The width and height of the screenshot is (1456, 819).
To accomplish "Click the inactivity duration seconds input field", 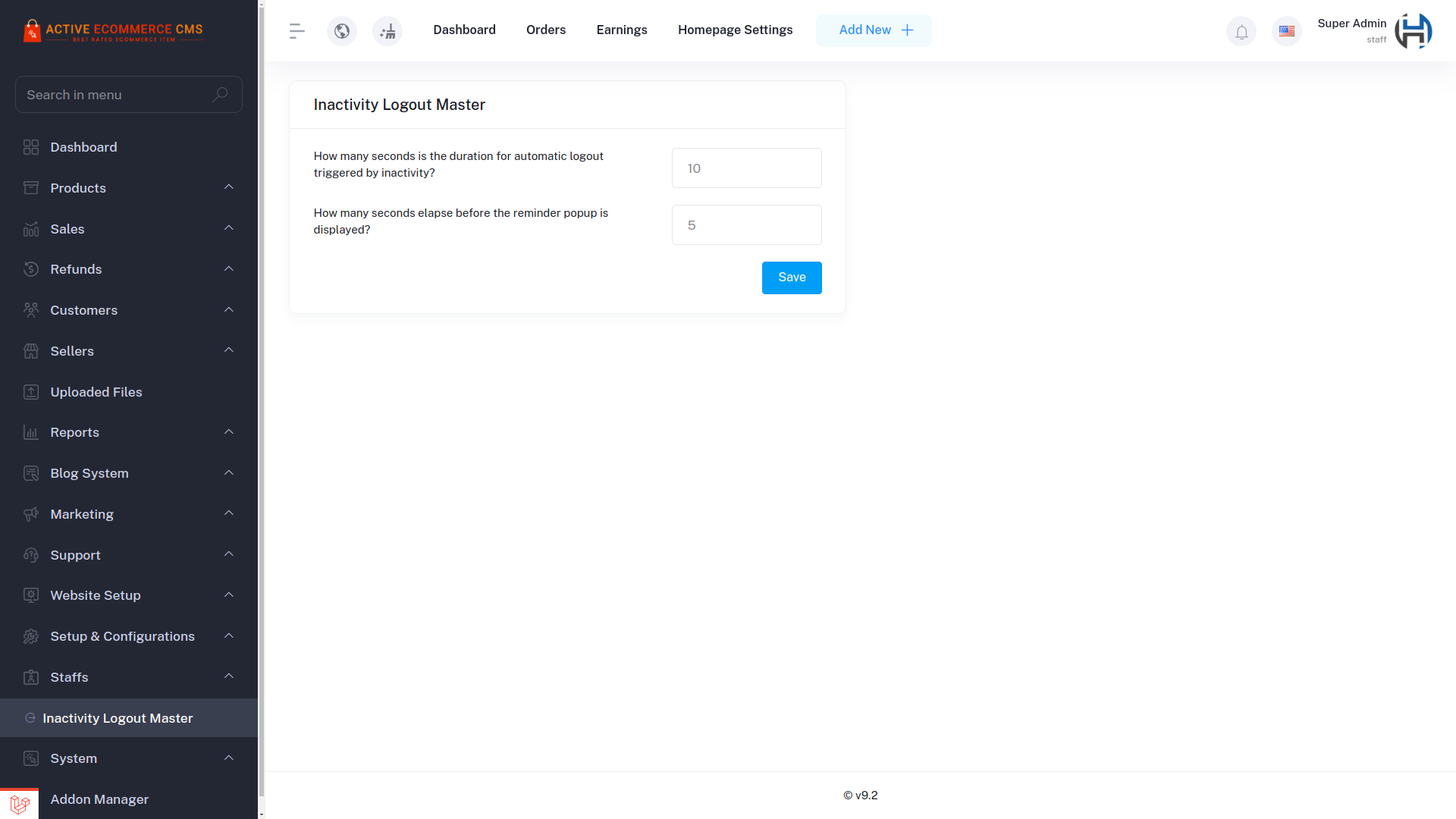I will click(x=747, y=167).
